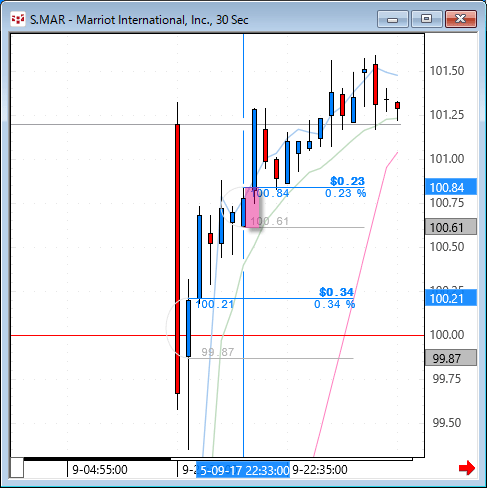Click the red arrow scroll-to-latest icon

(x=467, y=468)
